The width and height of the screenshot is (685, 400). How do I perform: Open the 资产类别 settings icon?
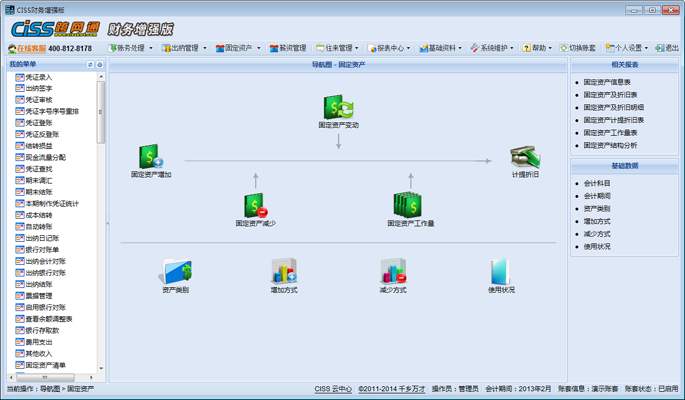pyautogui.click(x=176, y=271)
